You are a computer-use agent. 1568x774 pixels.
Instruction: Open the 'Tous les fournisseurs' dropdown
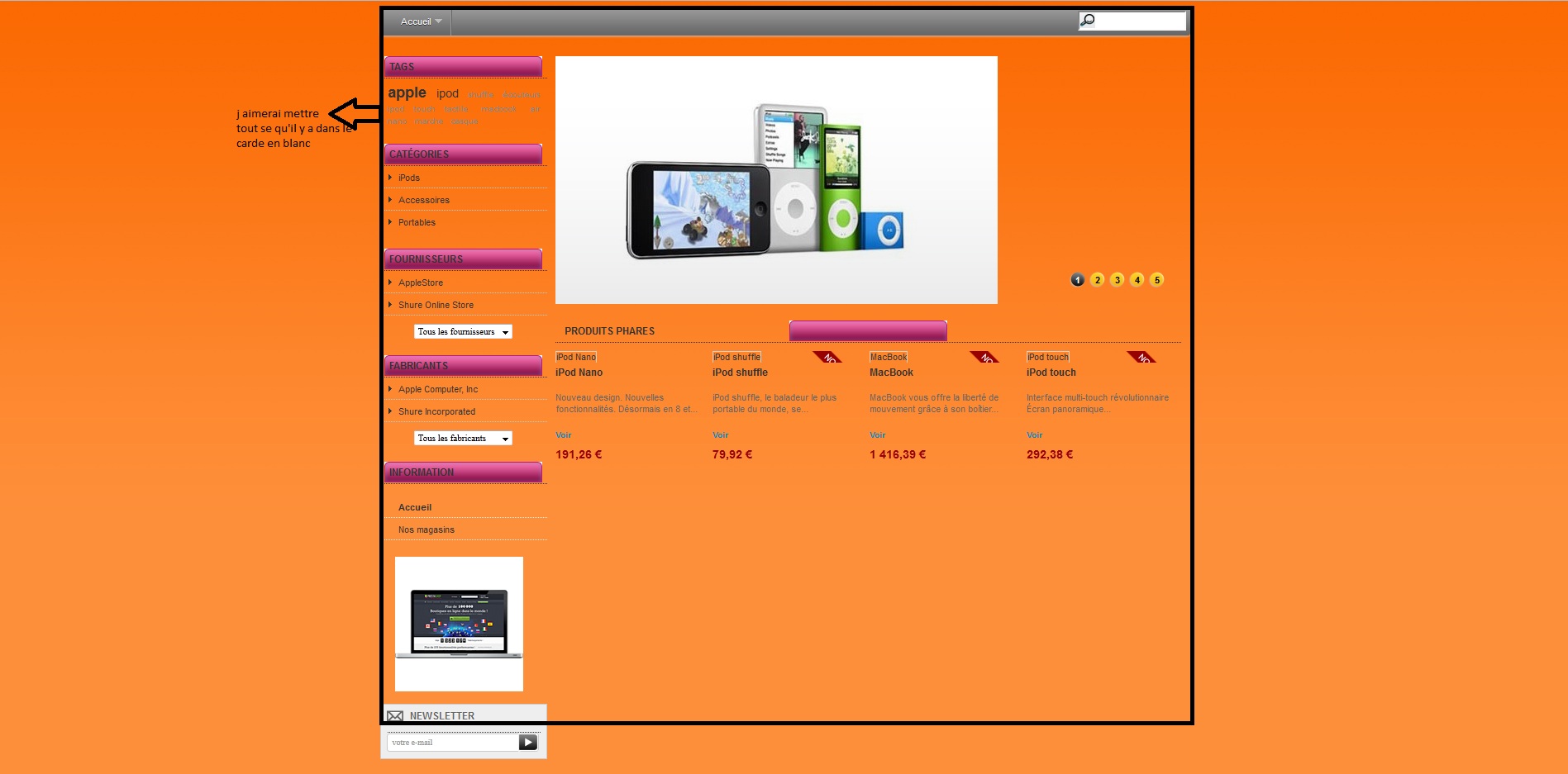(x=463, y=332)
